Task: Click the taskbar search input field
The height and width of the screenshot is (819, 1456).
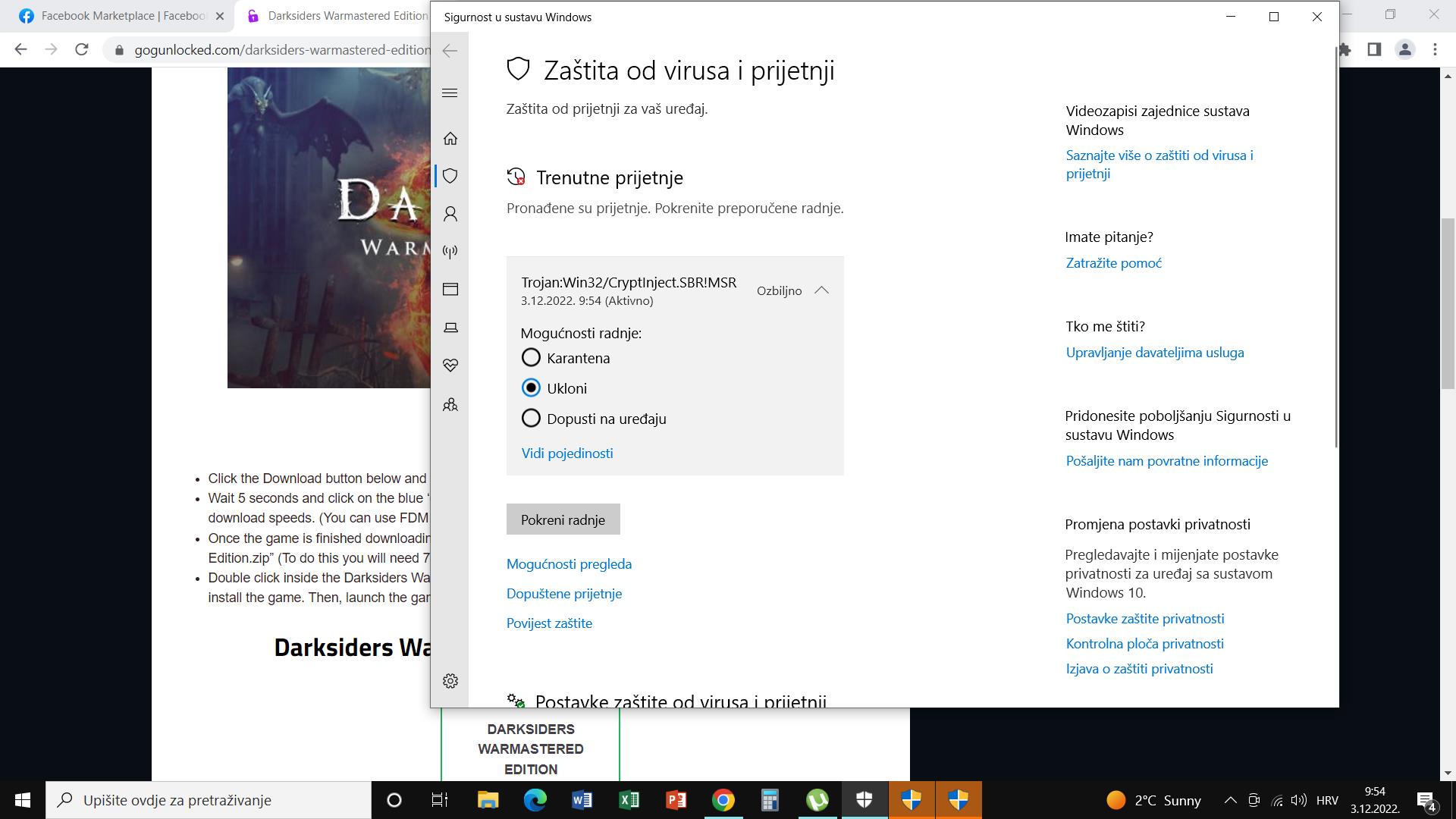Action: click(x=209, y=800)
